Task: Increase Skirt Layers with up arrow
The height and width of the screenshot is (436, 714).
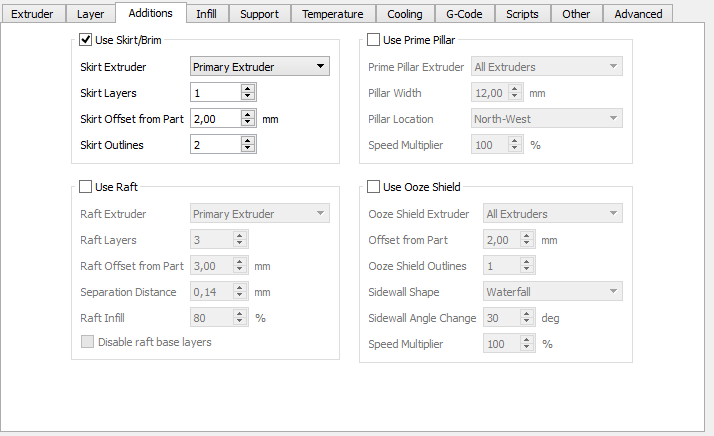Action: pos(248,89)
